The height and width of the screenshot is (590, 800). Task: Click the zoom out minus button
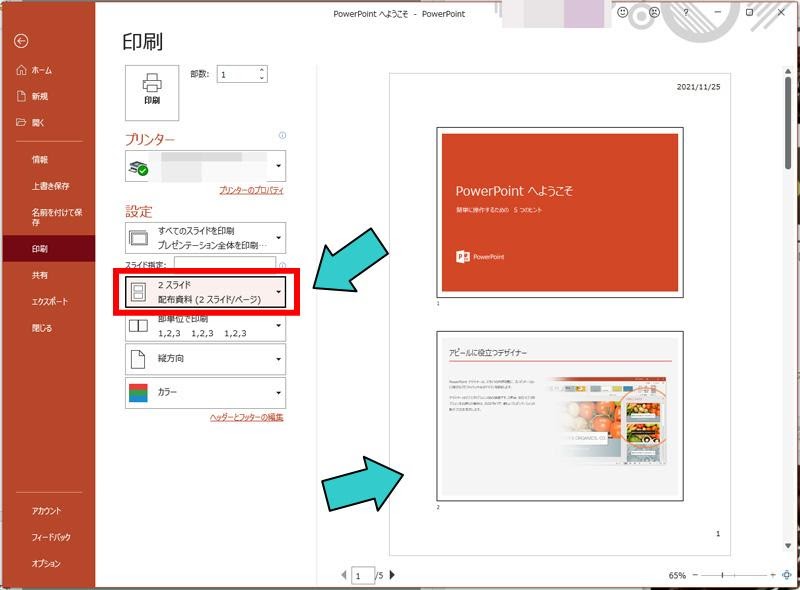coord(695,575)
